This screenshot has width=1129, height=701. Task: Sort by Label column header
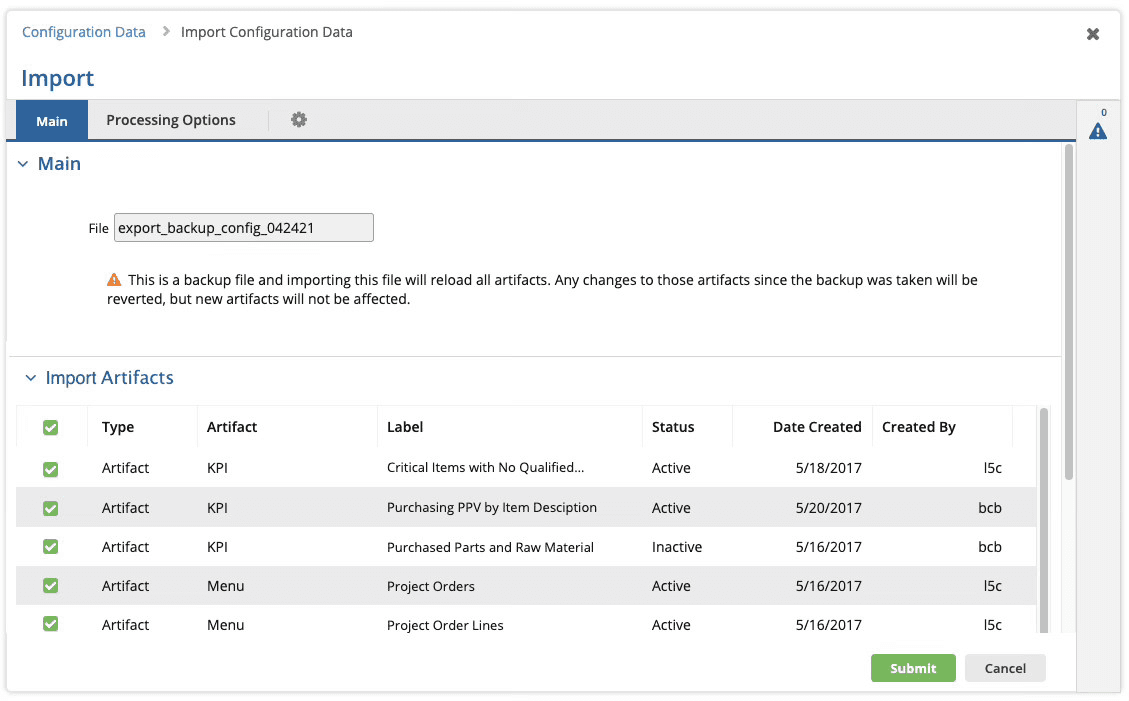click(x=405, y=427)
